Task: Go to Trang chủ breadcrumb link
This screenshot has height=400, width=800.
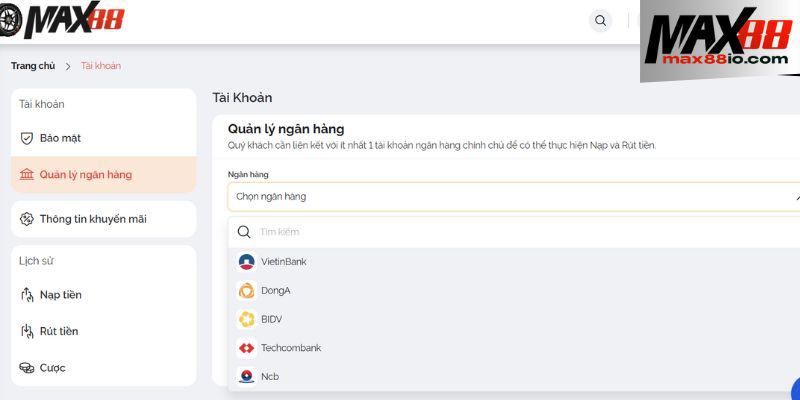Action: coord(33,66)
